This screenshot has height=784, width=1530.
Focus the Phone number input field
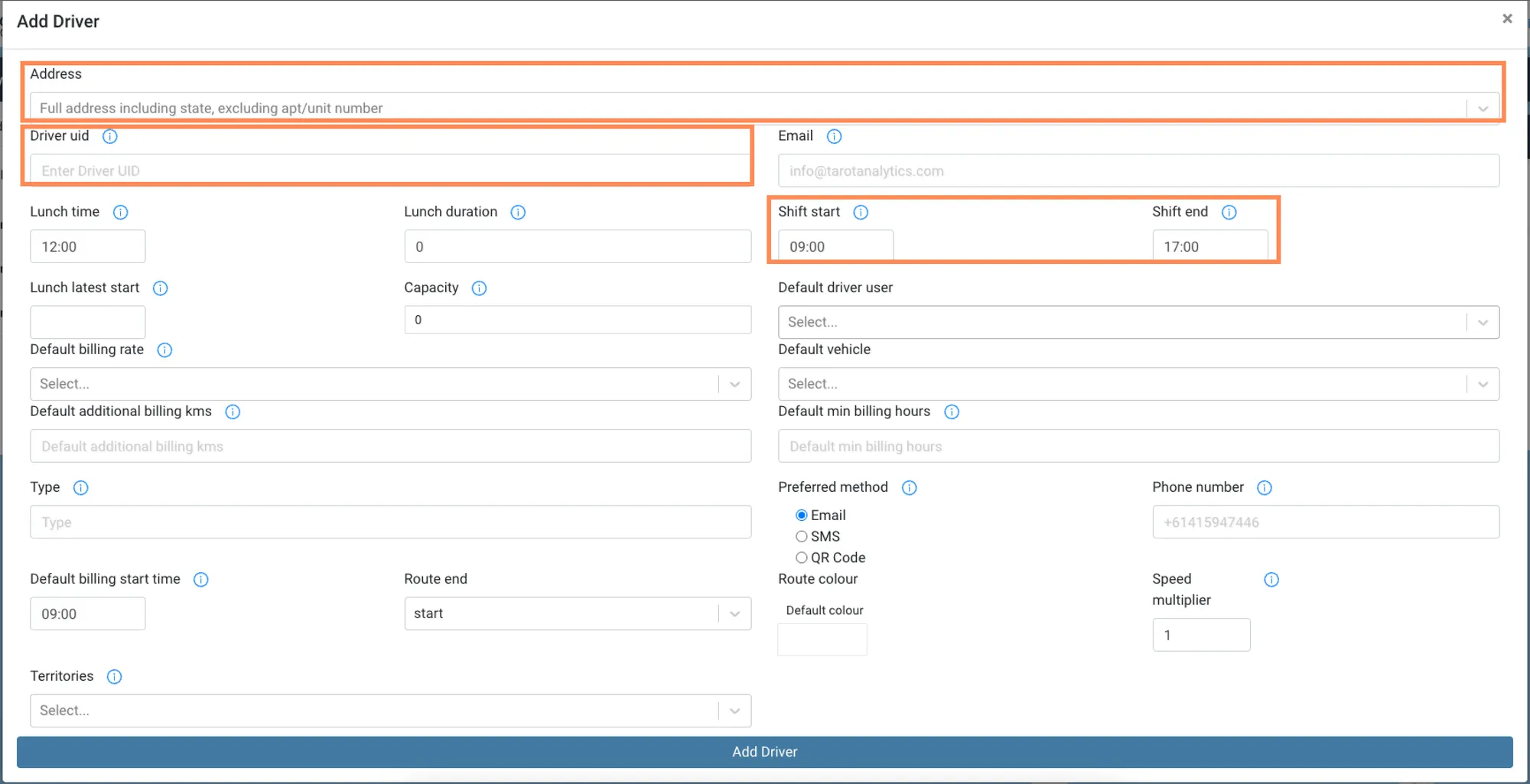point(1326,522)
